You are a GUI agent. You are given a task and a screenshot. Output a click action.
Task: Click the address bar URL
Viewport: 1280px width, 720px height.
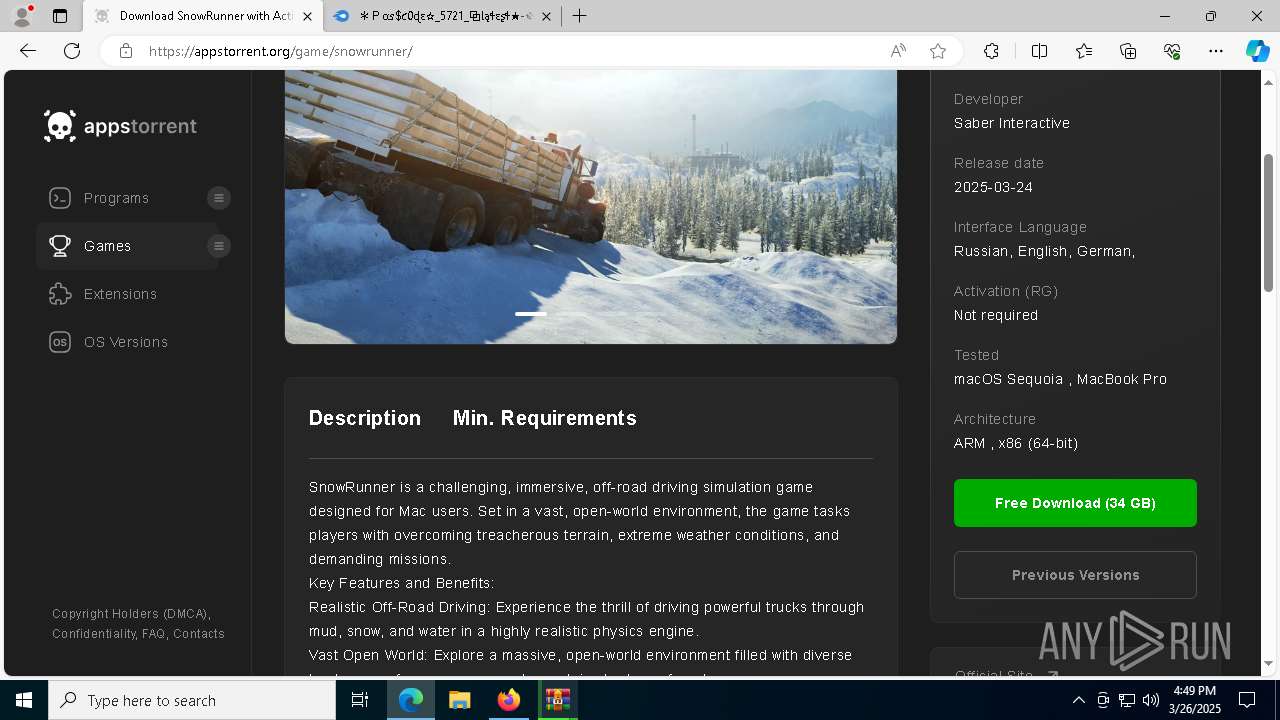(280, 51)
